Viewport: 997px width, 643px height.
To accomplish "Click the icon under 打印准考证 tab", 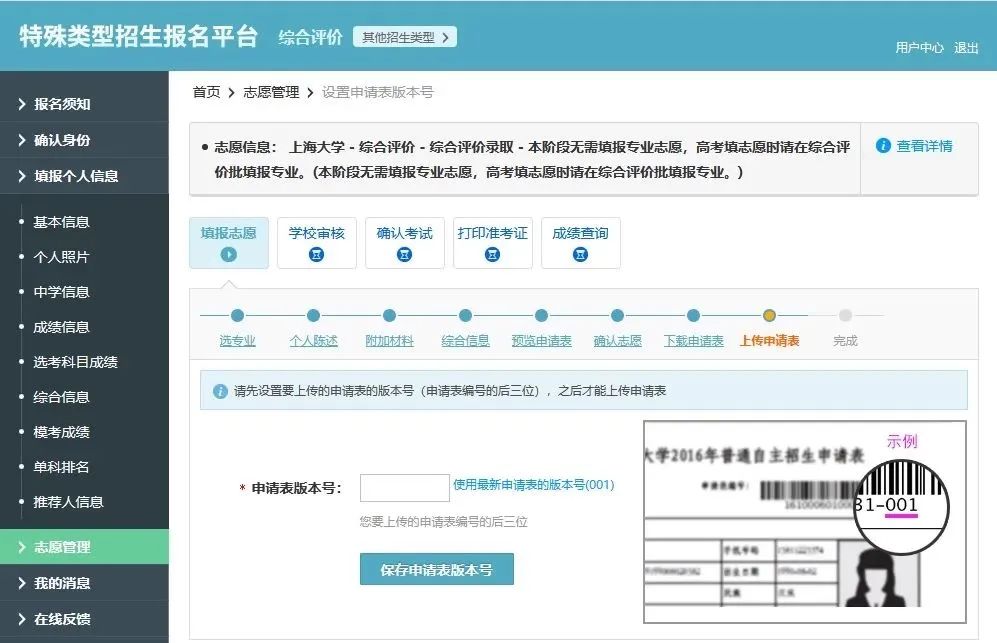I will pyautogui.click(x=492, y=255).
